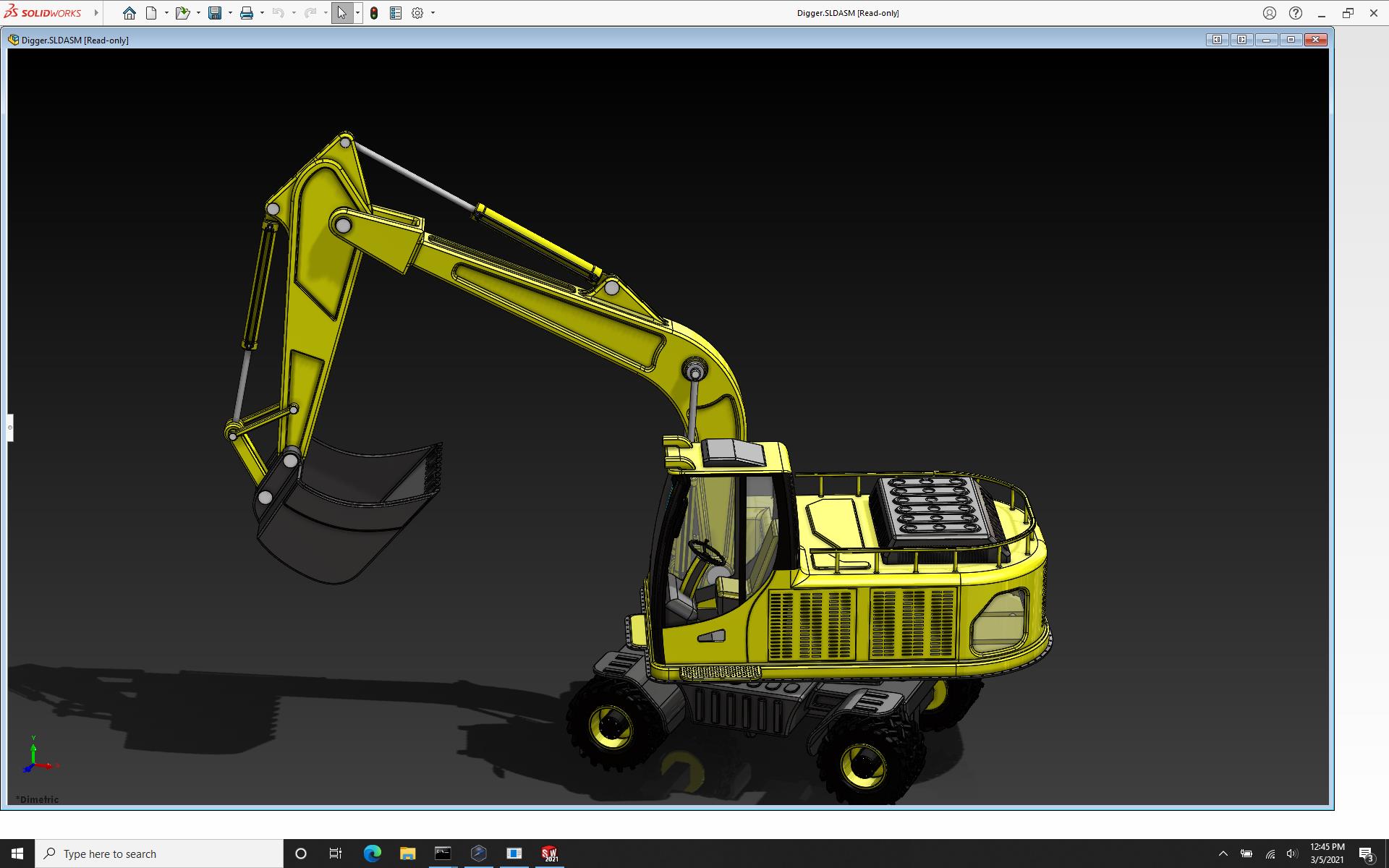Expand the SolidWorks menu flyout arrow

(x=96, y=13)
